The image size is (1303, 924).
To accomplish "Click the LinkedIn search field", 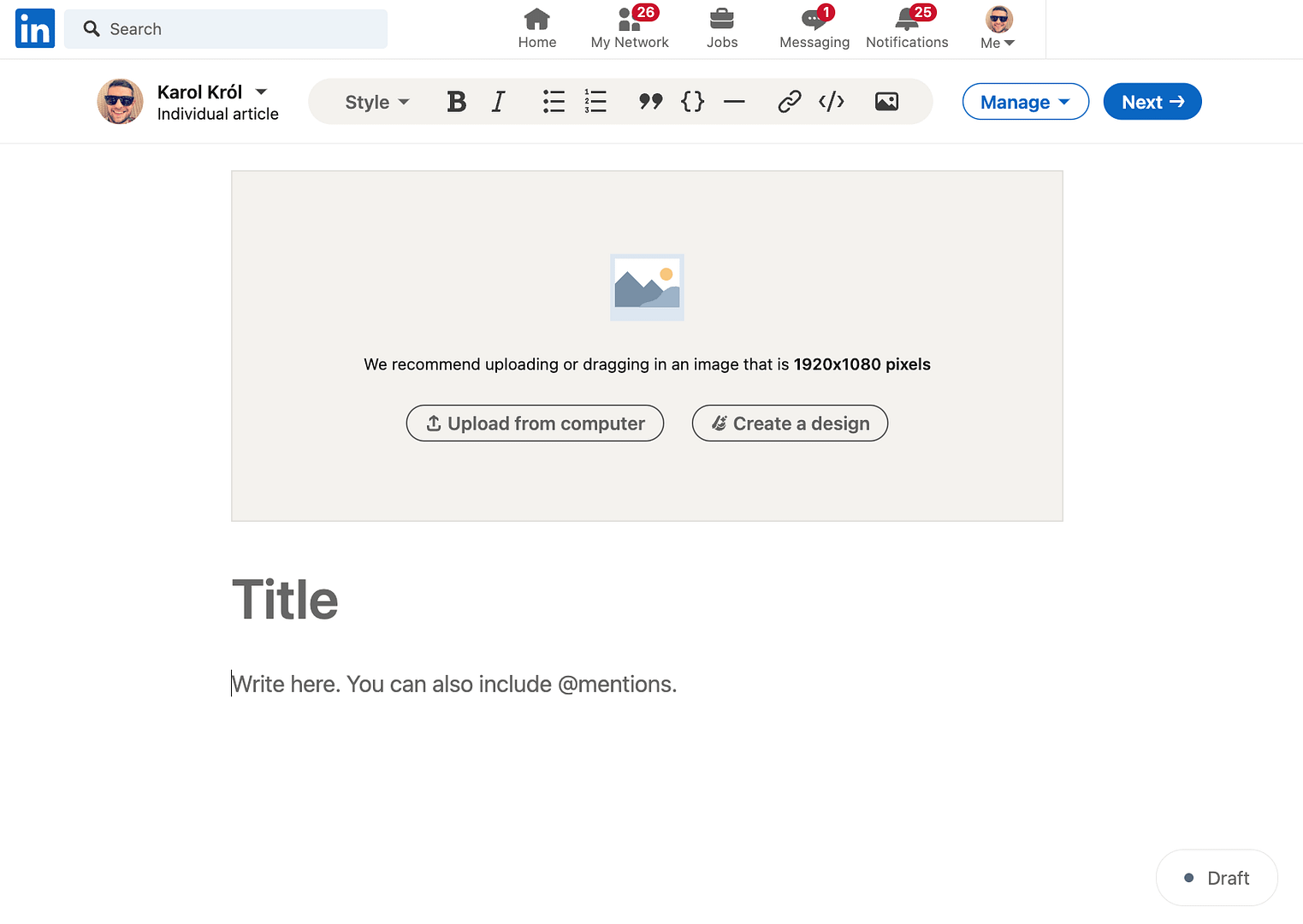I will click(225, 28).
